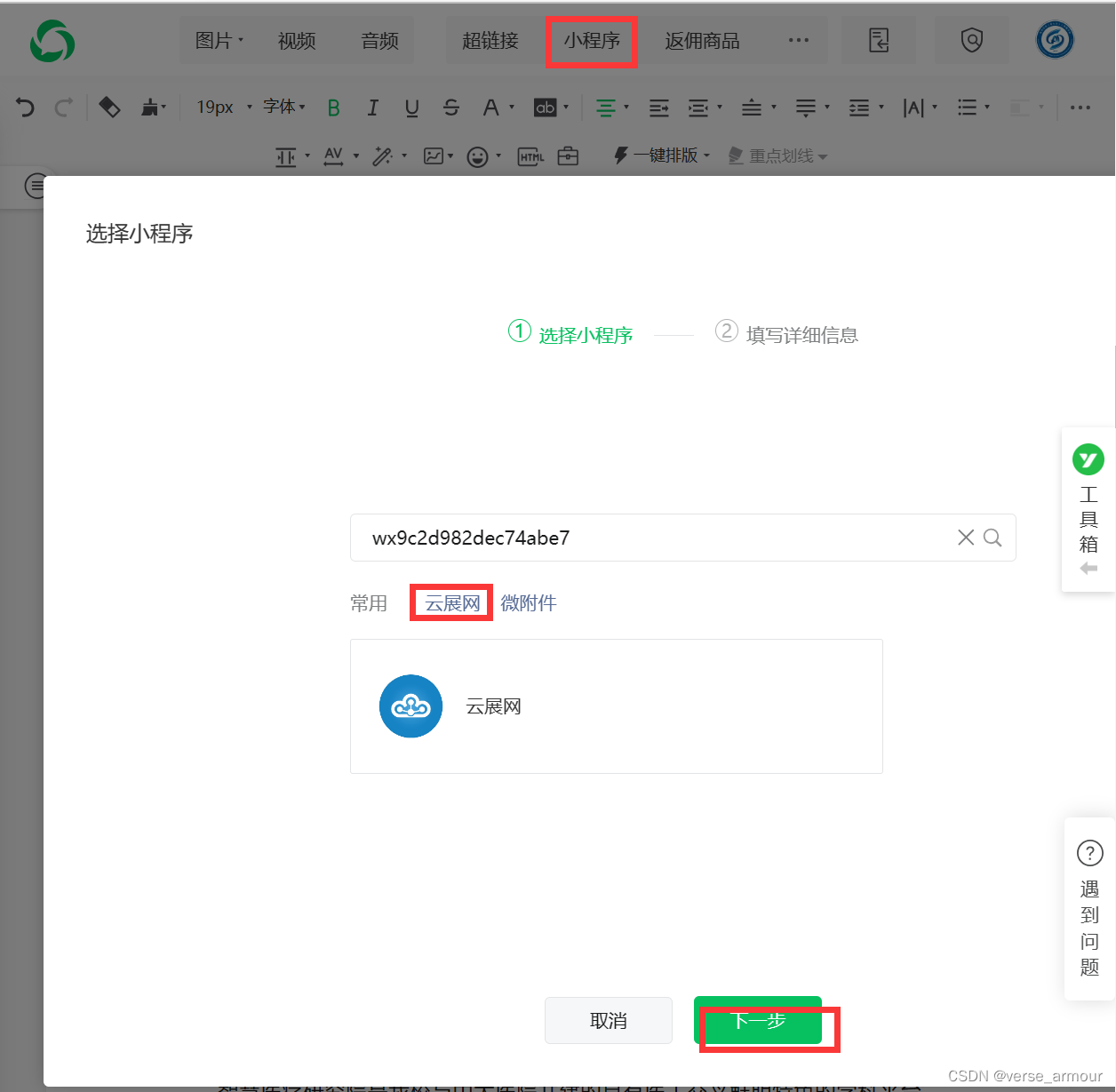Click the outline list icon at left edge
This screenshot has height=1092, width=1116.
[36, 186]
